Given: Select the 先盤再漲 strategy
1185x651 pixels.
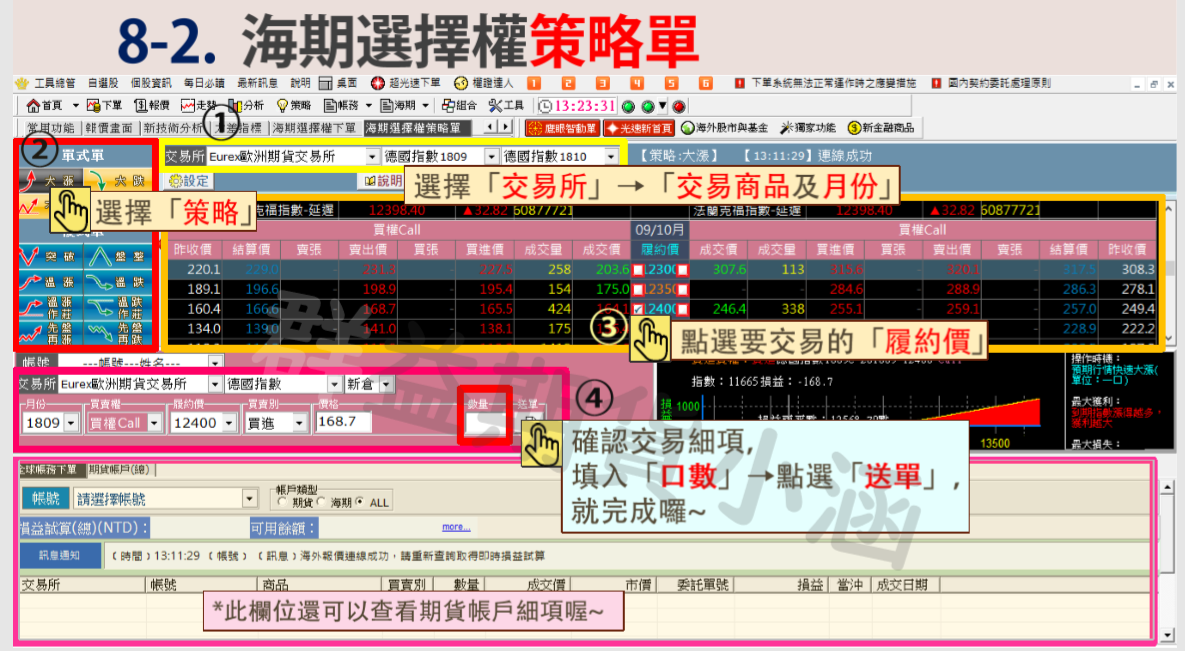Looking at the screenshot, I should (49, 333).
